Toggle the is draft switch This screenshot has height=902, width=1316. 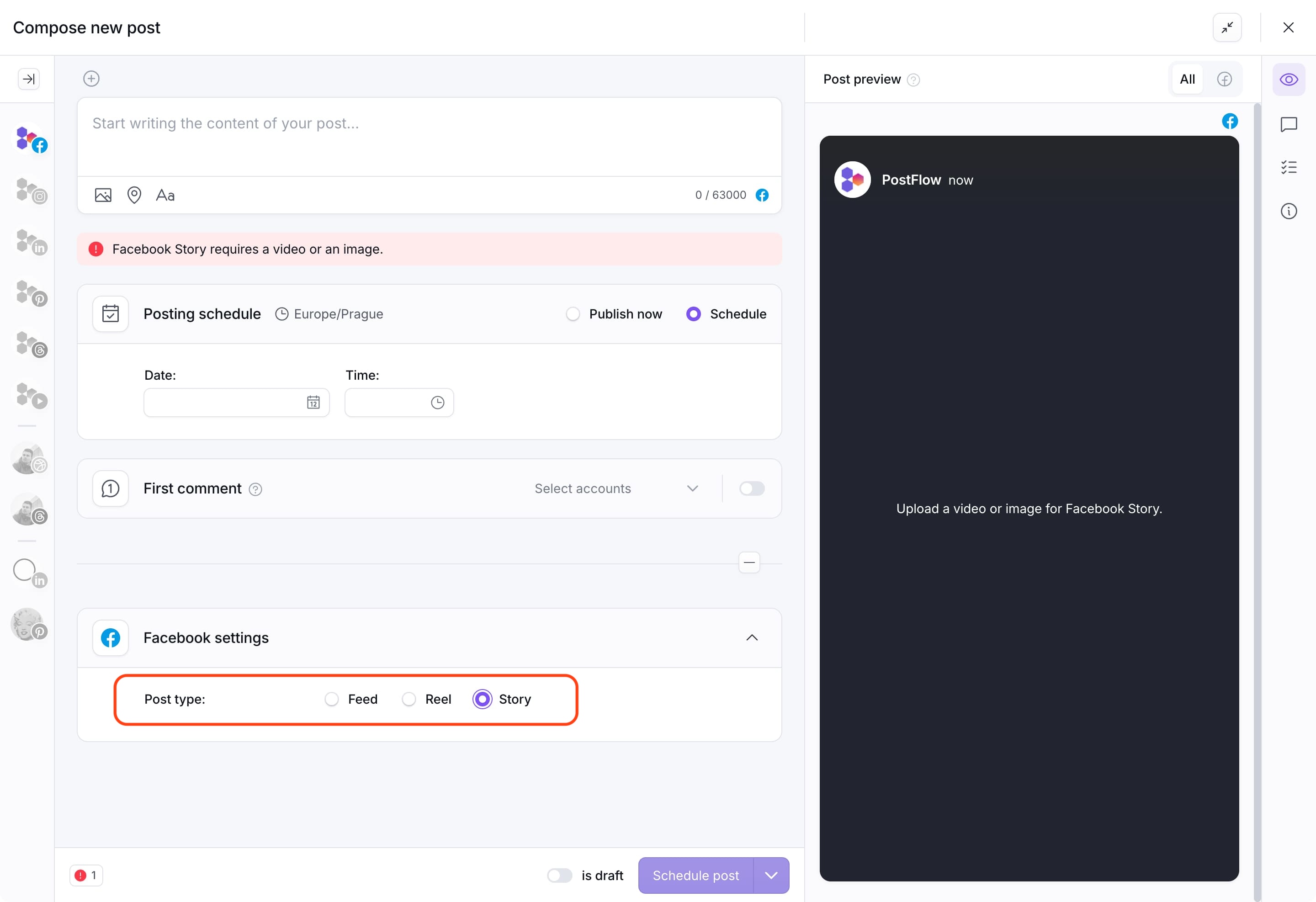(x=559, y=875)
